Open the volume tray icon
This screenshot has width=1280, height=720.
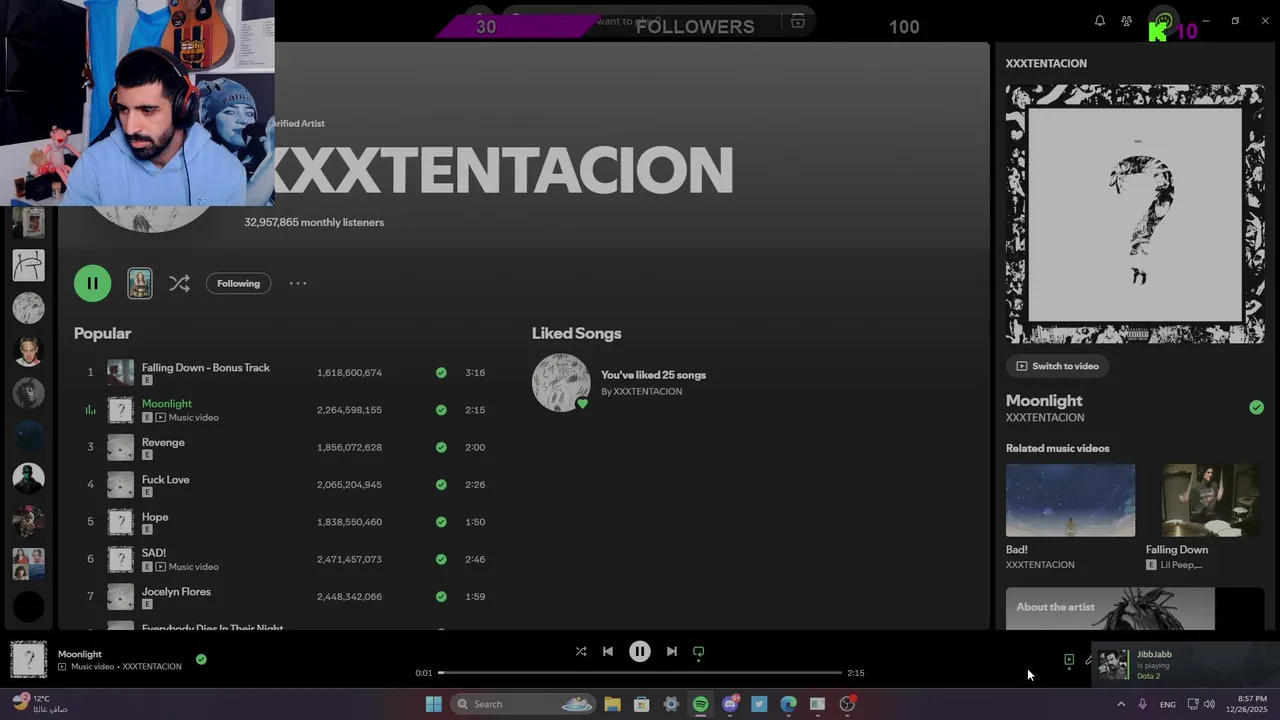1210,704
